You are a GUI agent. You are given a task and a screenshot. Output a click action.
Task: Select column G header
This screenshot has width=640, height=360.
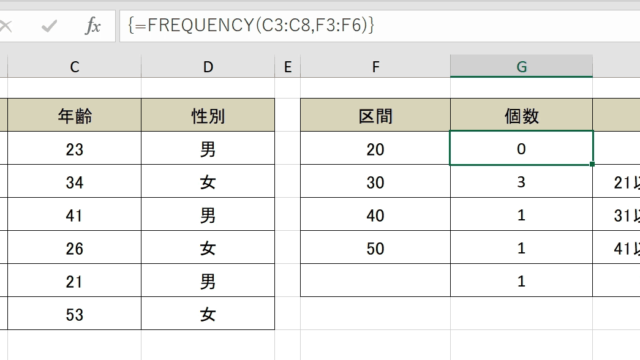tap(522, 66)
